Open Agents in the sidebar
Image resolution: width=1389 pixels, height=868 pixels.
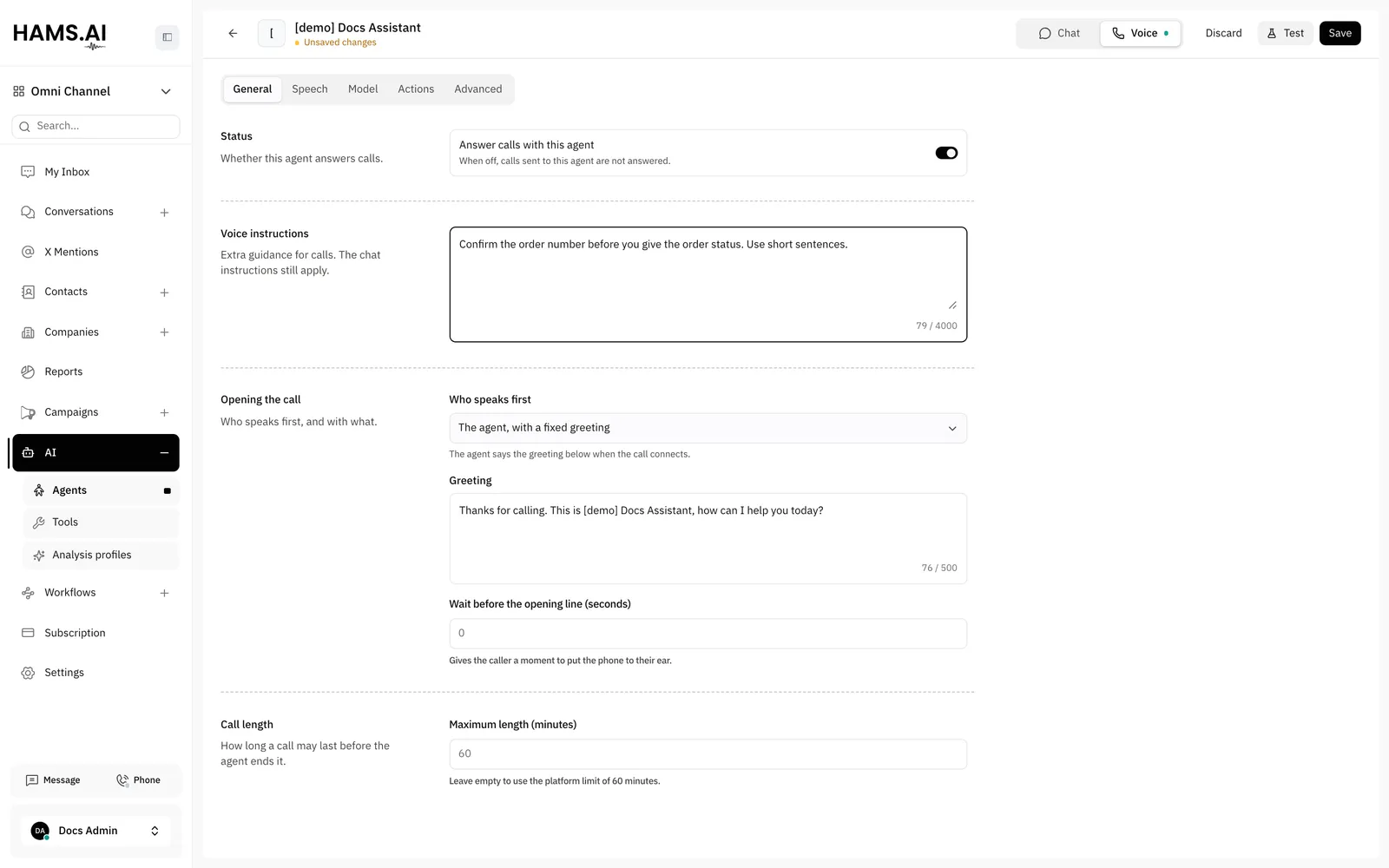click(x=101, y=490)
